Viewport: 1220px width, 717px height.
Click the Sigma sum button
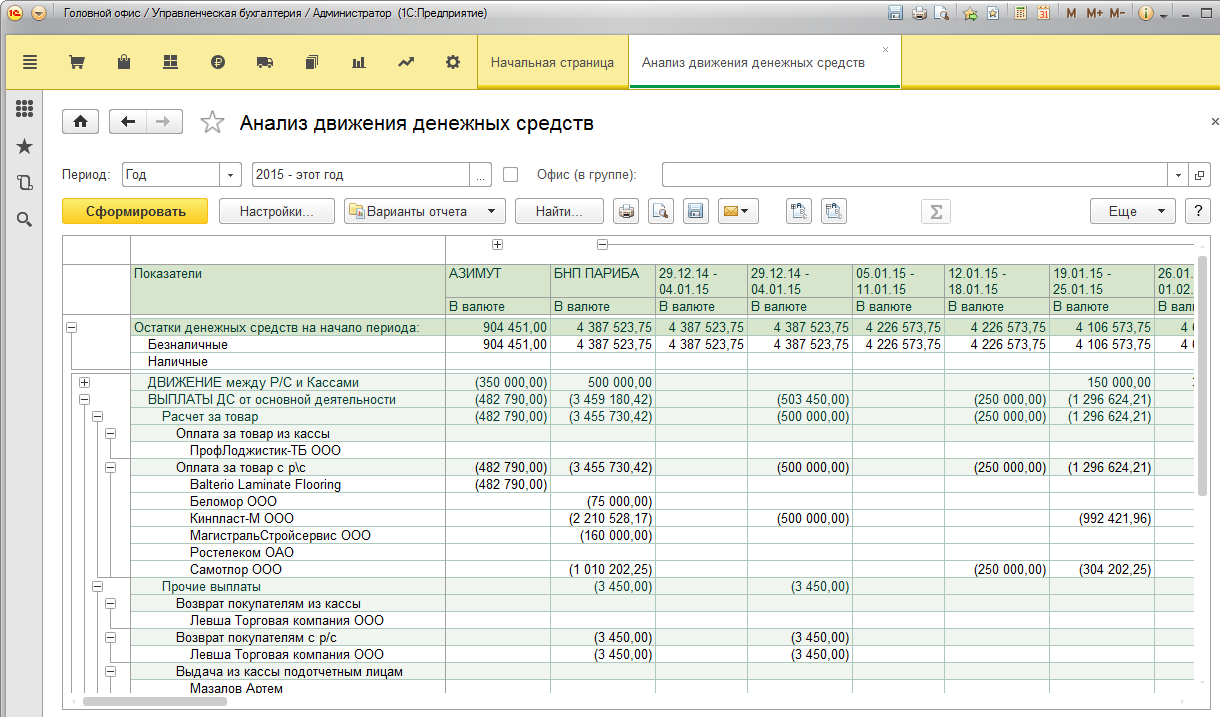pos(936,211)
